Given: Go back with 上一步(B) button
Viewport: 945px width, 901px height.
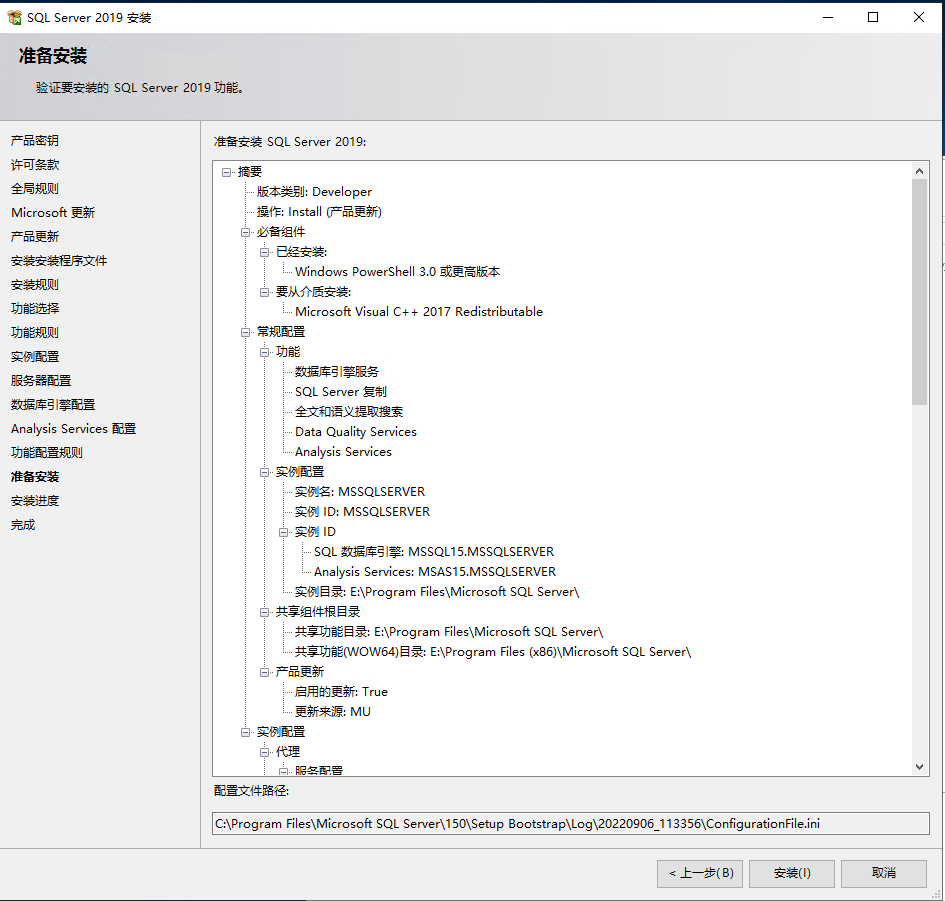Looking at the screenshot, I should pyautogui.click(x=700, y=873).
